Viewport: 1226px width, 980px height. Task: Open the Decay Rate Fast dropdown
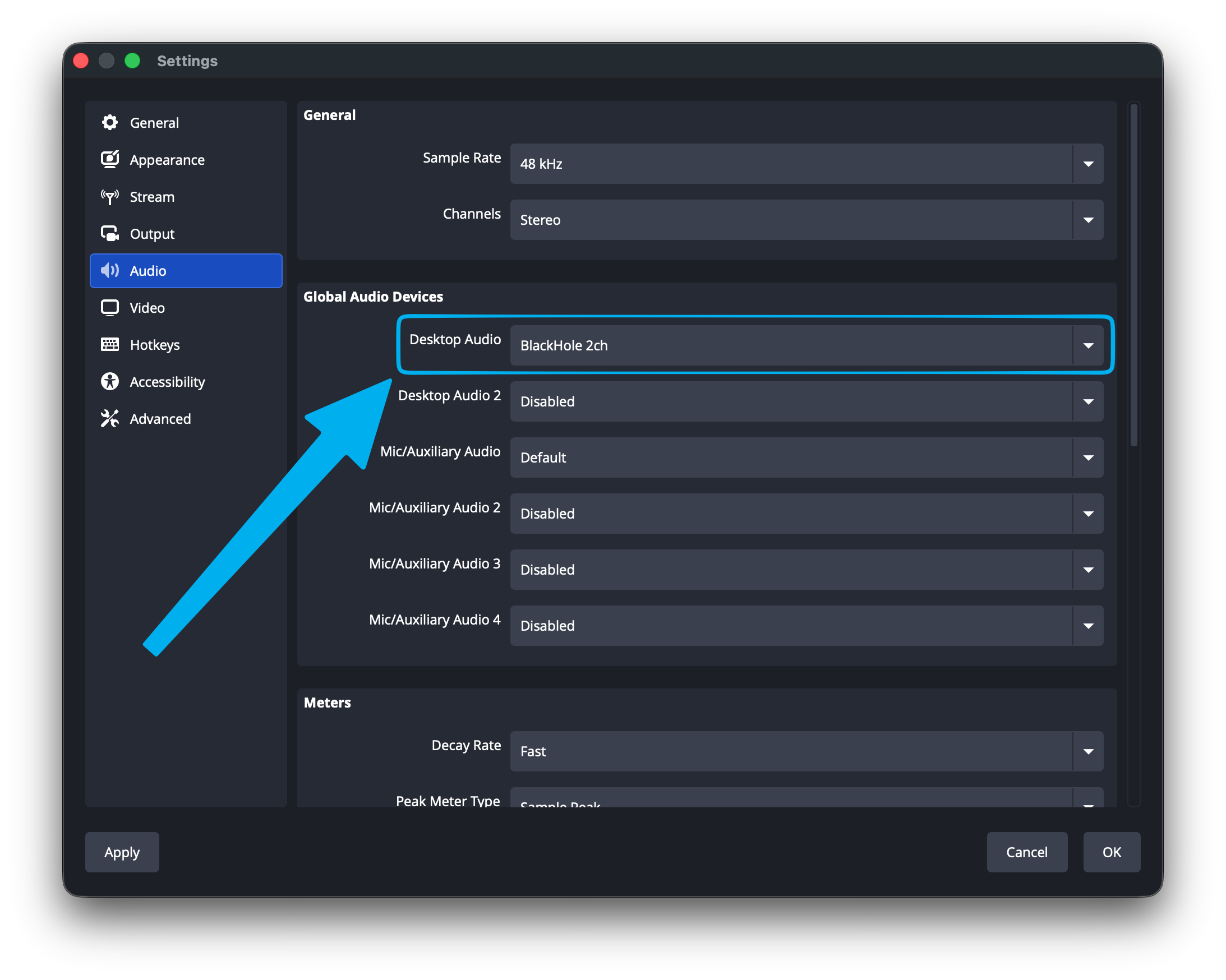pyautogui.click(x=806, y=751)
